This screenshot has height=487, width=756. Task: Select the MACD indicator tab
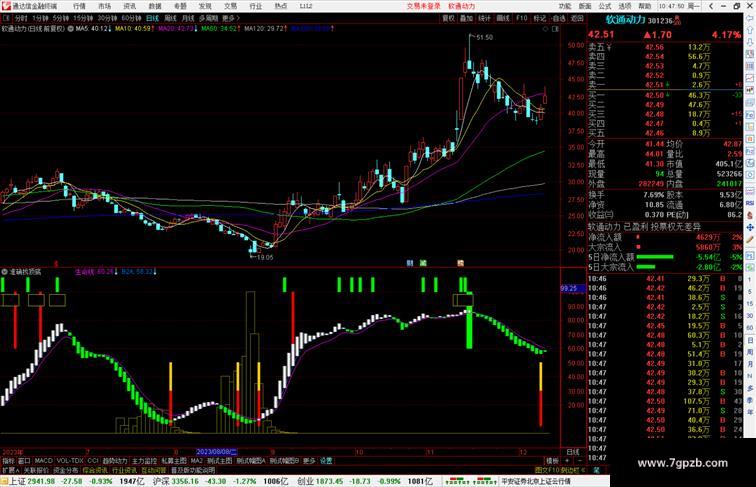coord(43,461)
